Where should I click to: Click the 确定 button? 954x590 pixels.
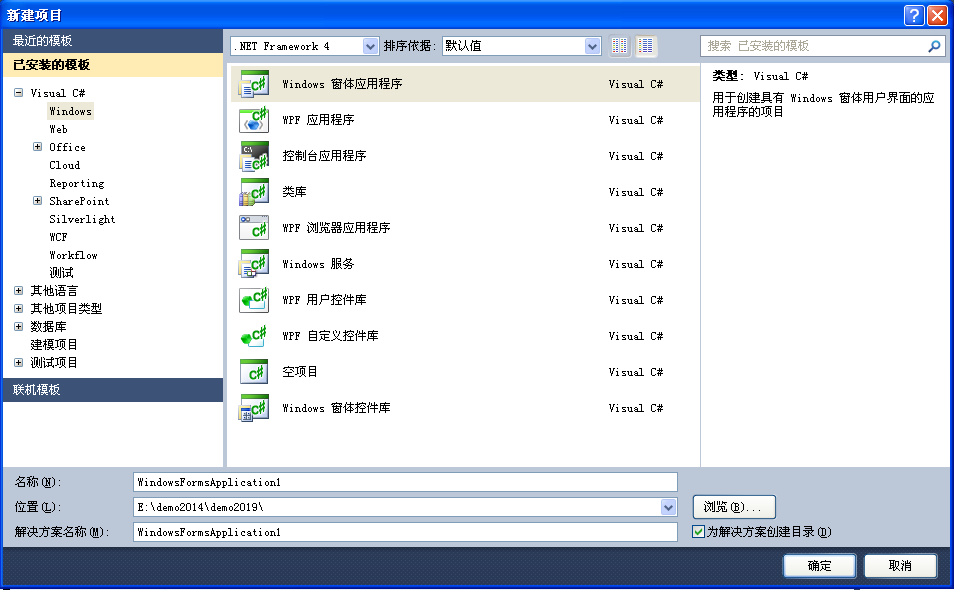point(819,566)
